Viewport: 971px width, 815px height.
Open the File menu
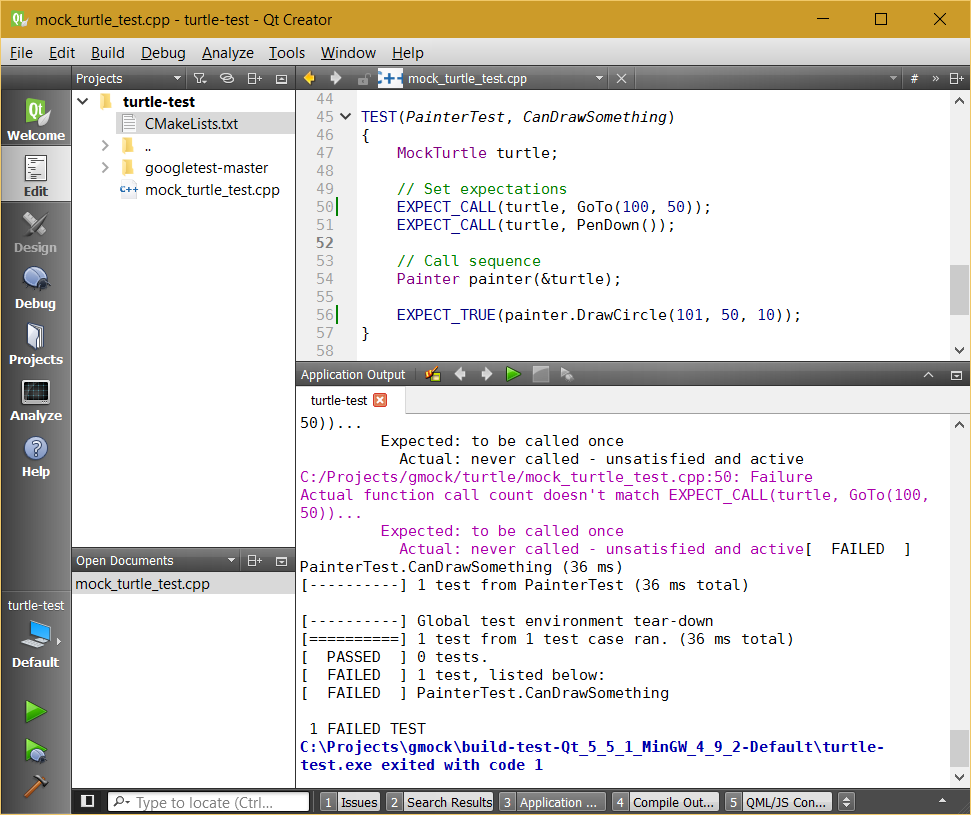click(21, 53)
